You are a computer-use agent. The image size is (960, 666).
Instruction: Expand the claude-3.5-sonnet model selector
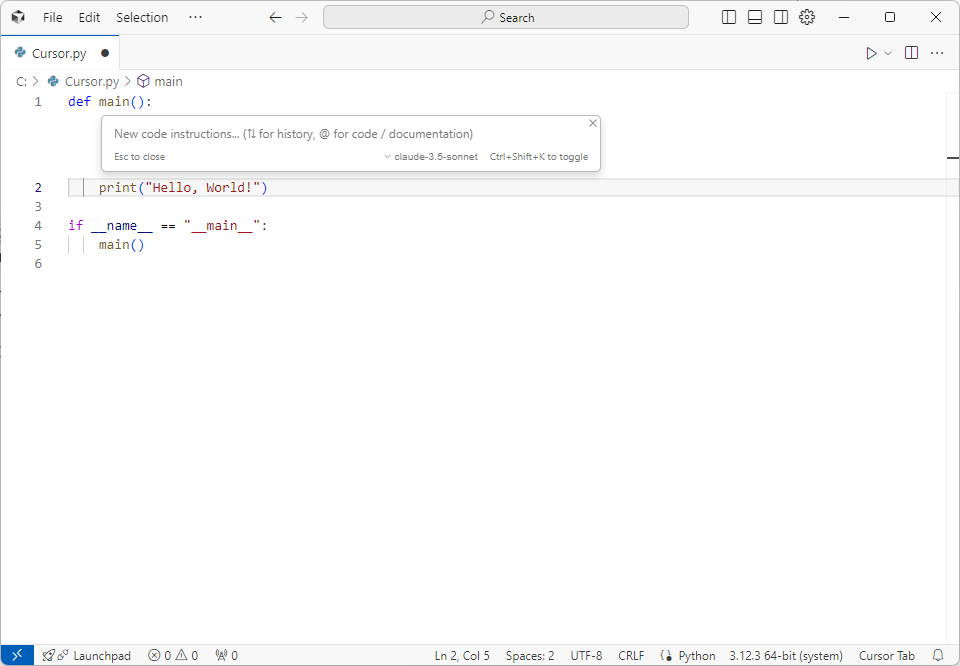[432, 157]
